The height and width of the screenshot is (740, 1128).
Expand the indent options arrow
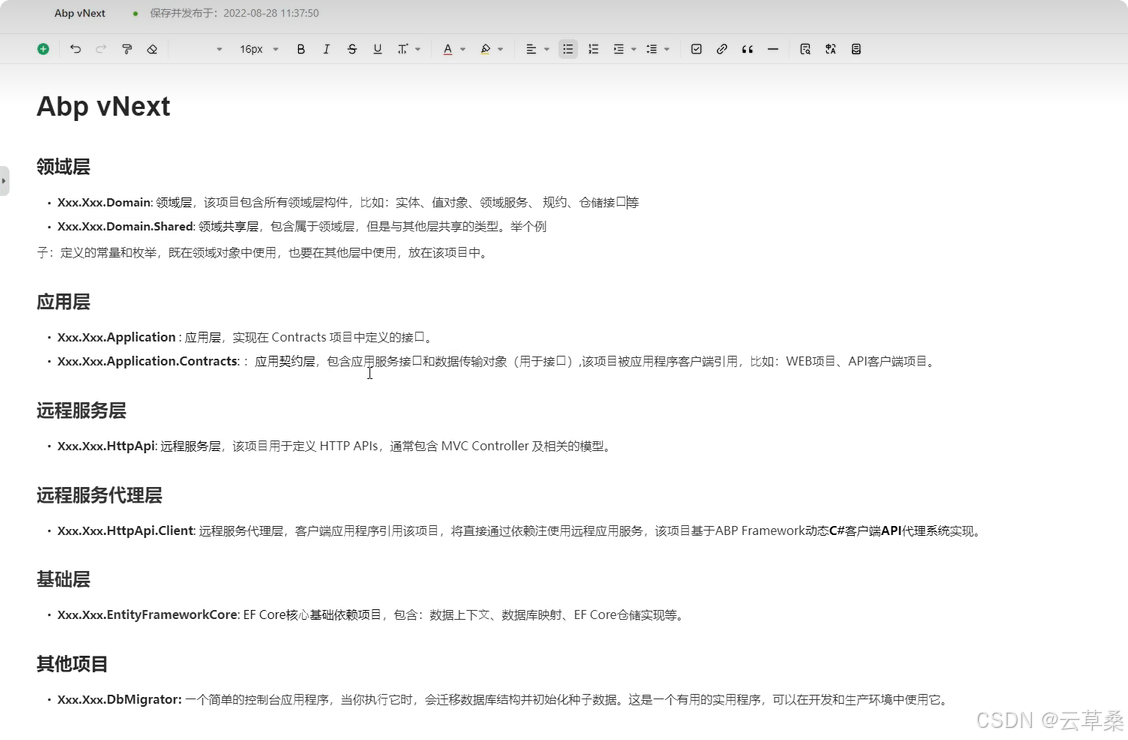coord(634,50)
